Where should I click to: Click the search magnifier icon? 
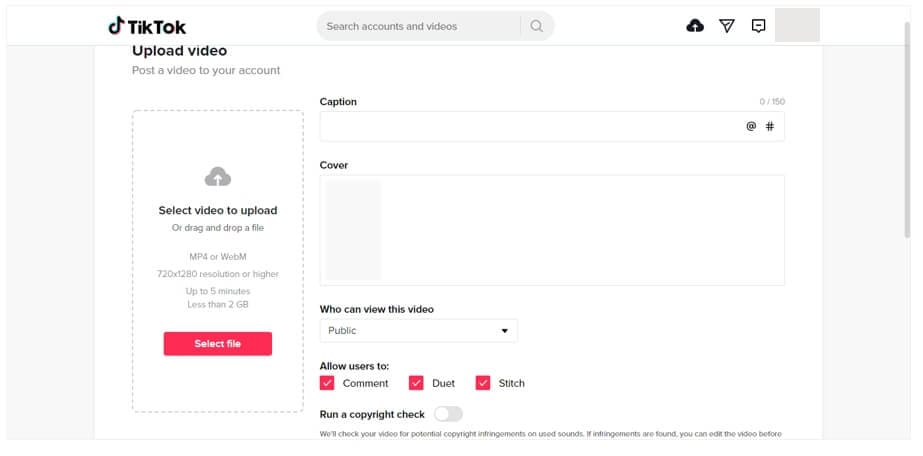click(537, 26)
